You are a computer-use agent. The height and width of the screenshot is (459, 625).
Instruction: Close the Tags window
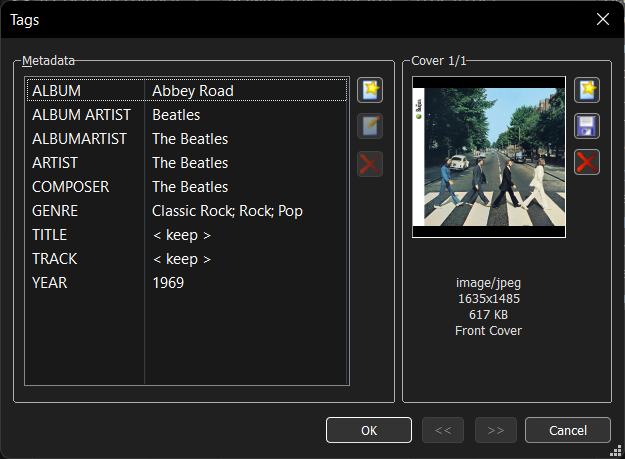[603, 19]
